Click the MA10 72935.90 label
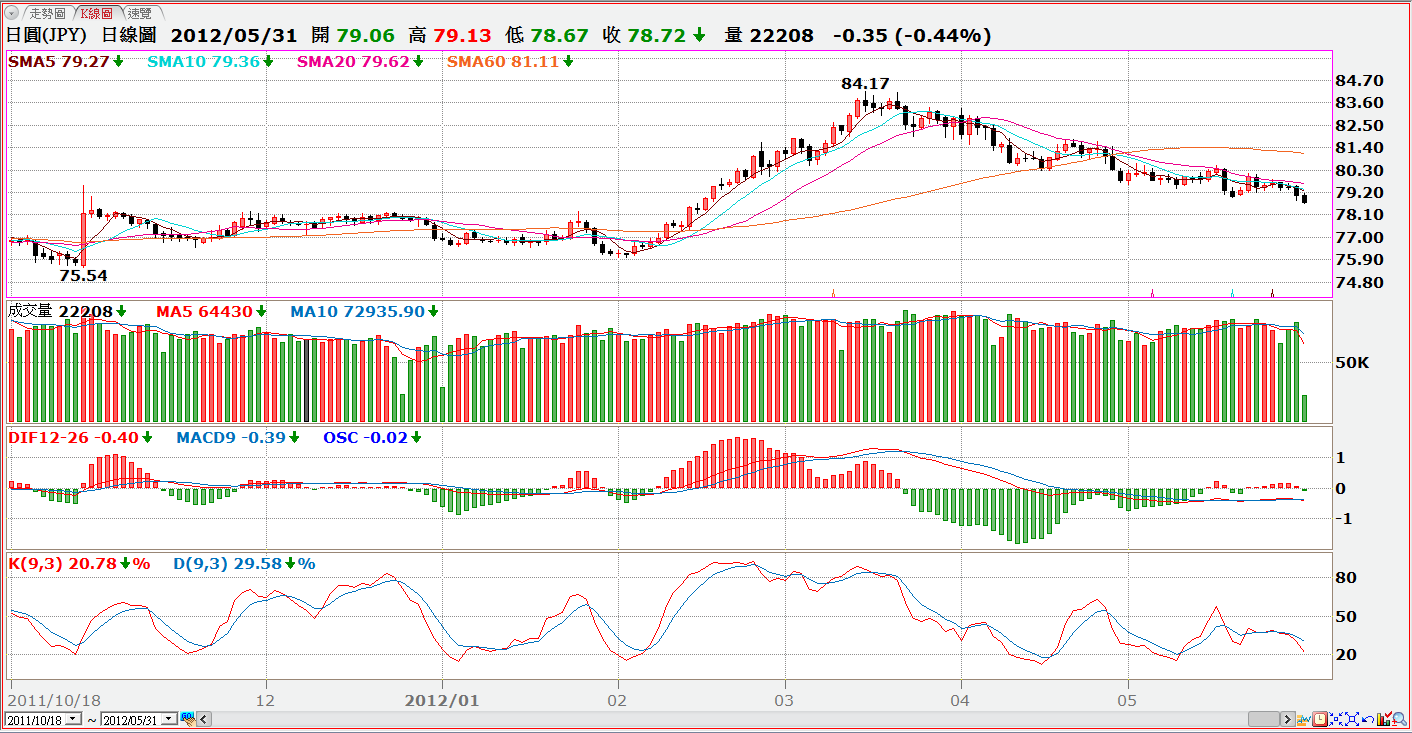The image size is (1412, 733). [357, 311]
